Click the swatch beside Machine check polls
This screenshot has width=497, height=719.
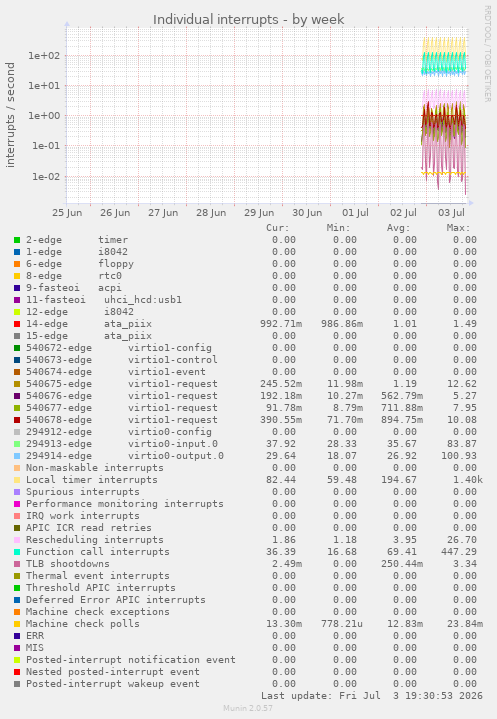[17, 624]
